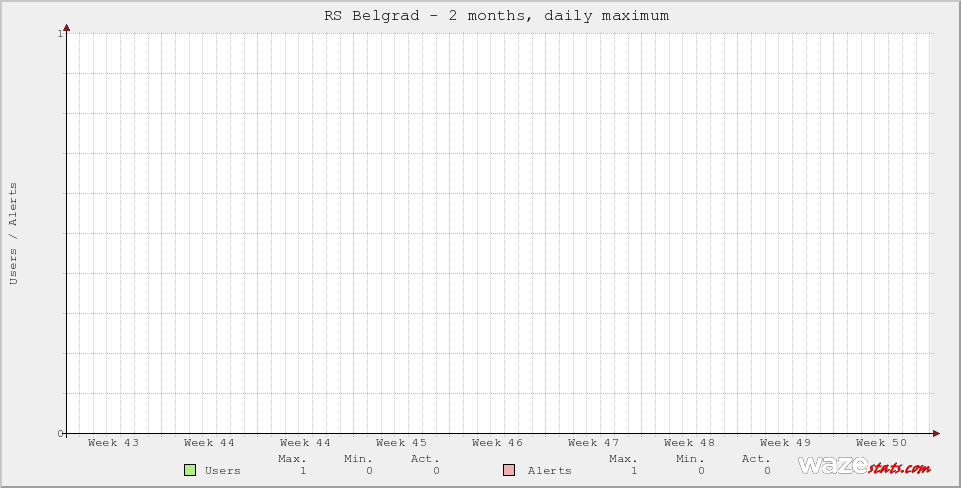
Task: Click the Alerts legend text label
Action: click(550, 471)
